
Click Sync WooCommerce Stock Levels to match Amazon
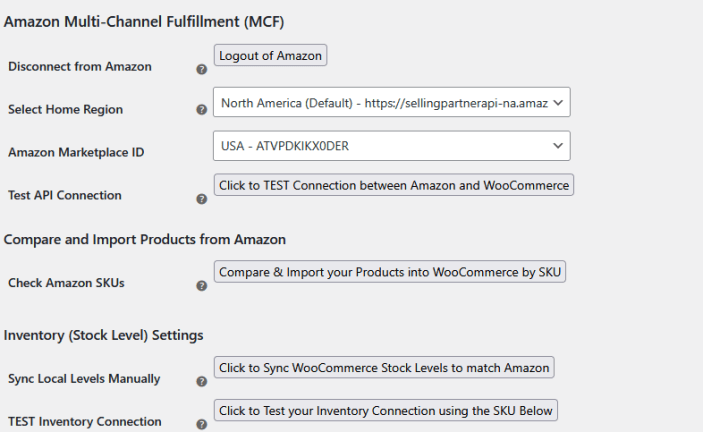tap(384, 368)
